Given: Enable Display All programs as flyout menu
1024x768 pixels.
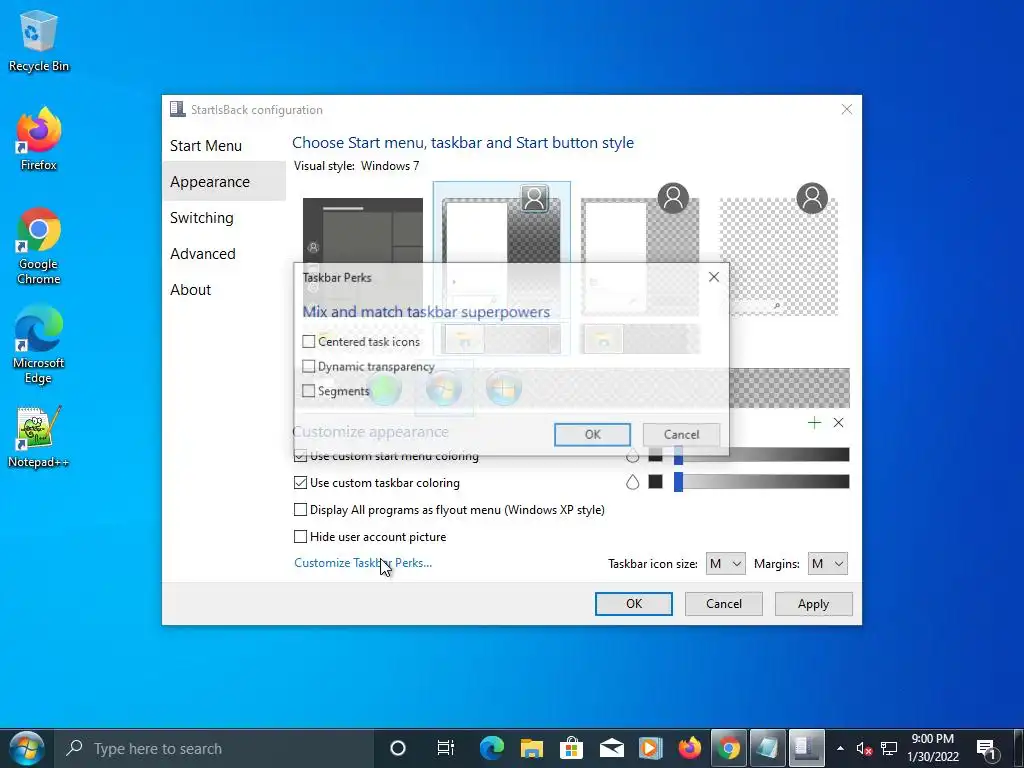Looking at the screenshot, I should point(300,509).
